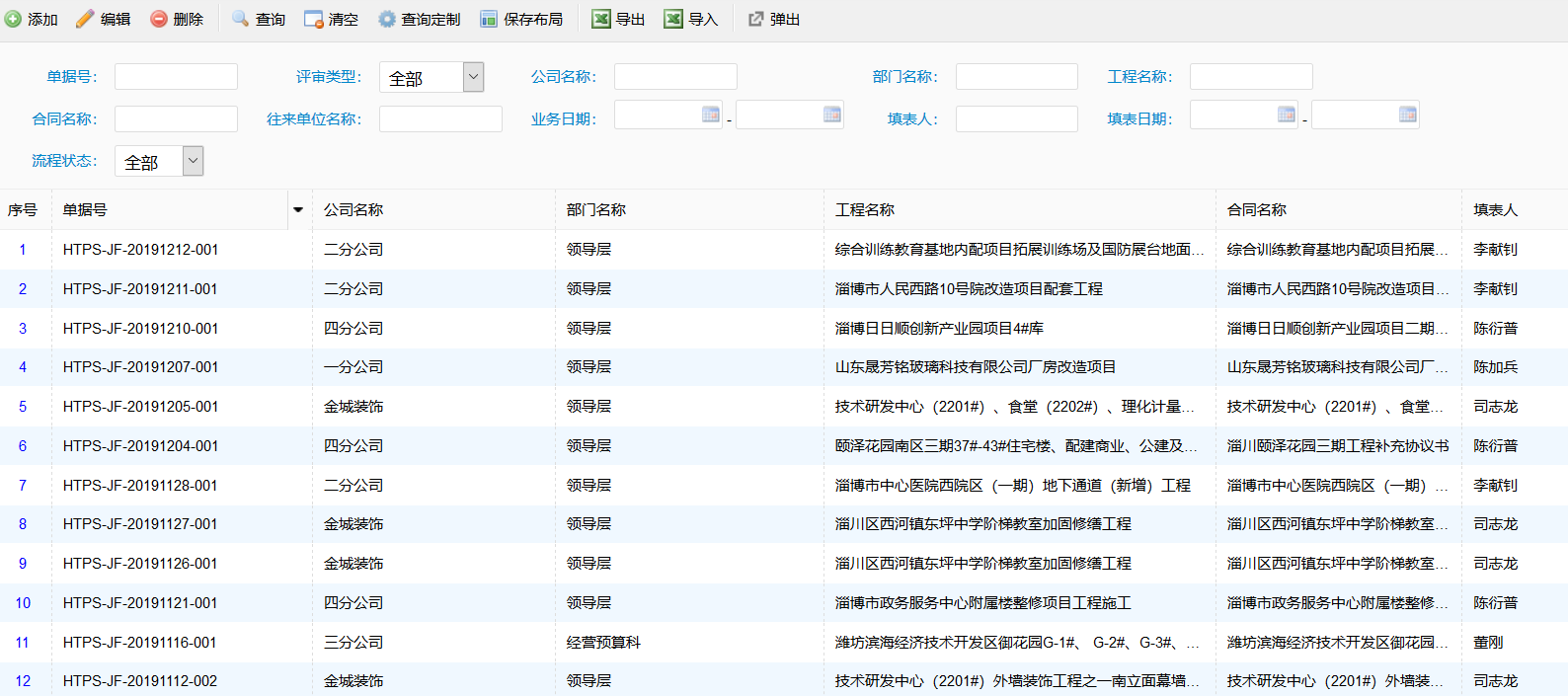
Task: Select row HTPS-JF-20191204-001
Action: pyautogui.click(x=784, y=446)
